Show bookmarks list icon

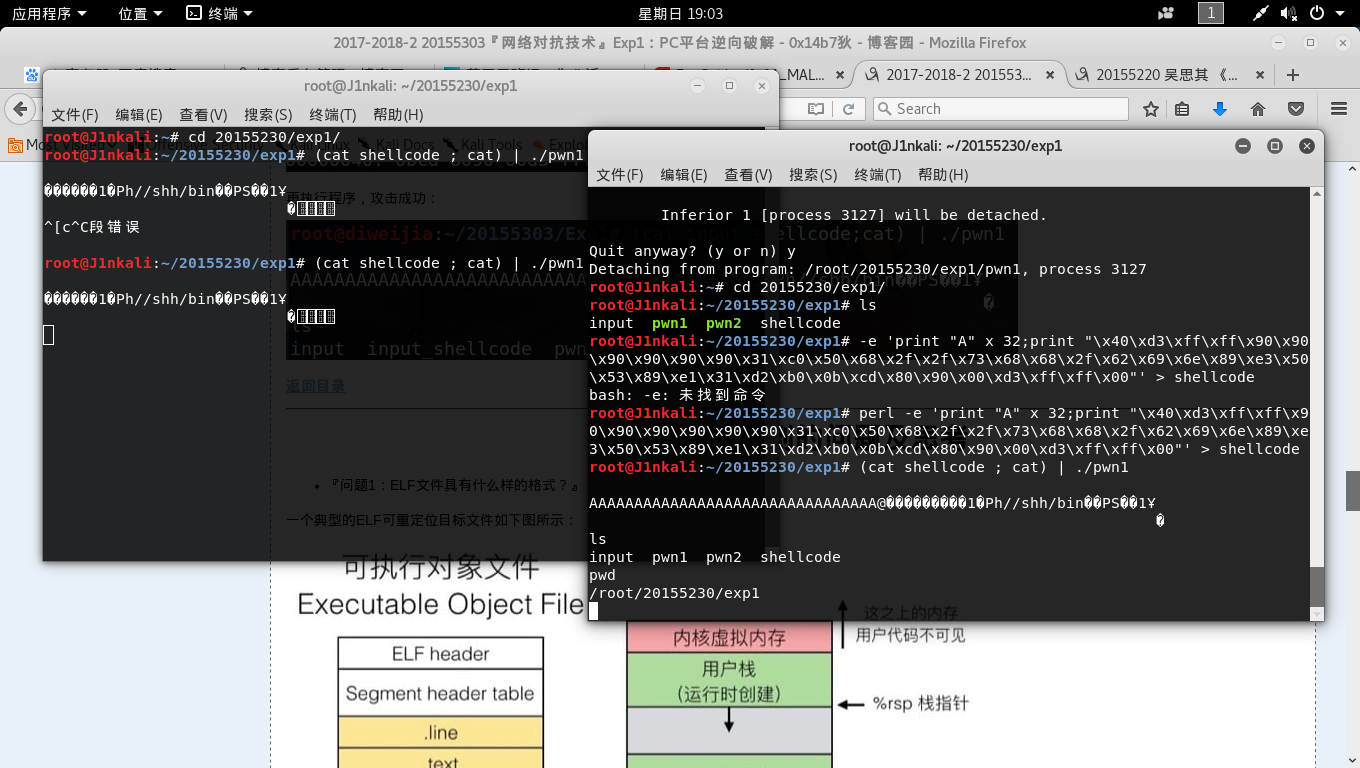[x=1182, y=109]
